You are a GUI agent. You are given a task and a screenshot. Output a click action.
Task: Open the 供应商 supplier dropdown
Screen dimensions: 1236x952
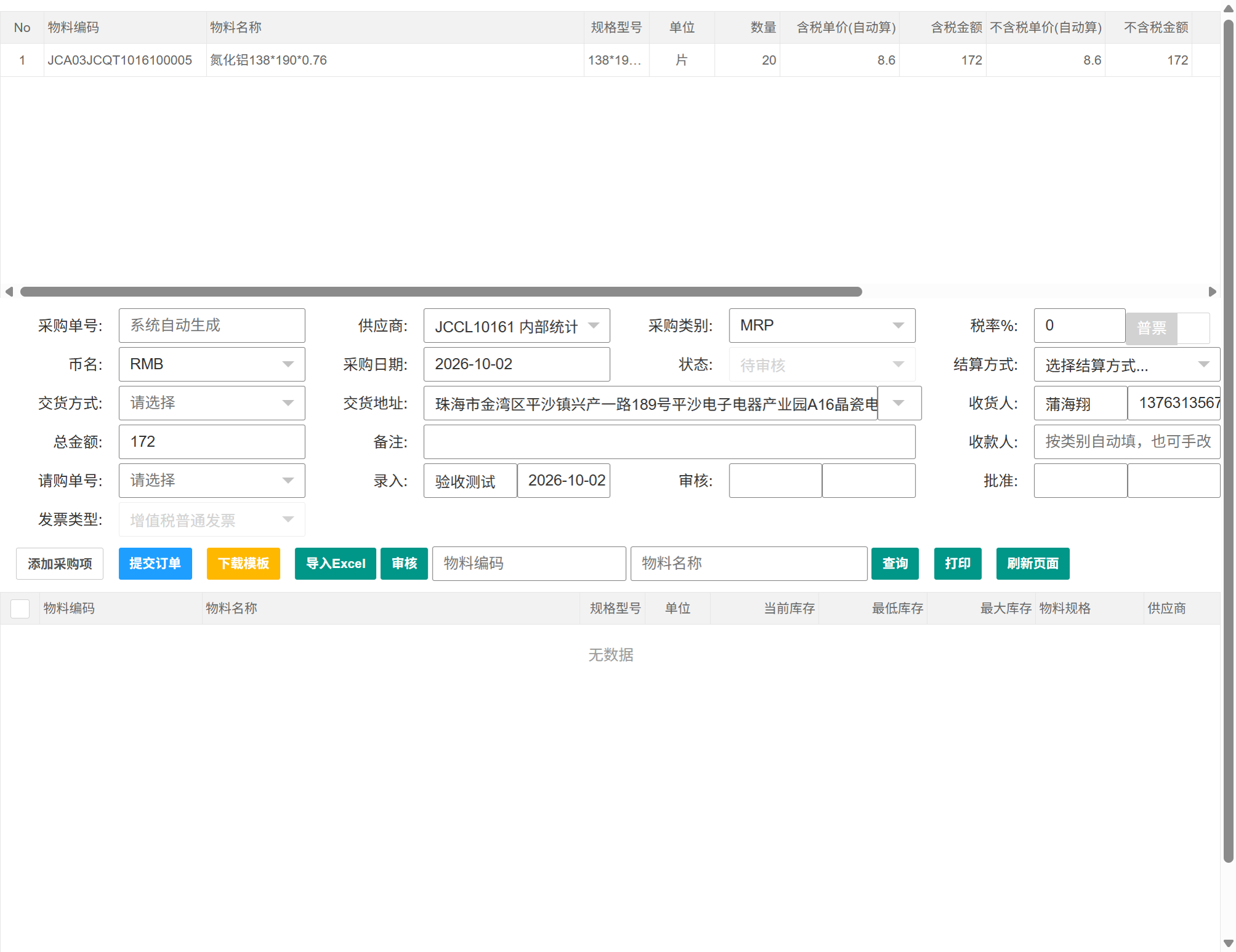coord(516,326)
